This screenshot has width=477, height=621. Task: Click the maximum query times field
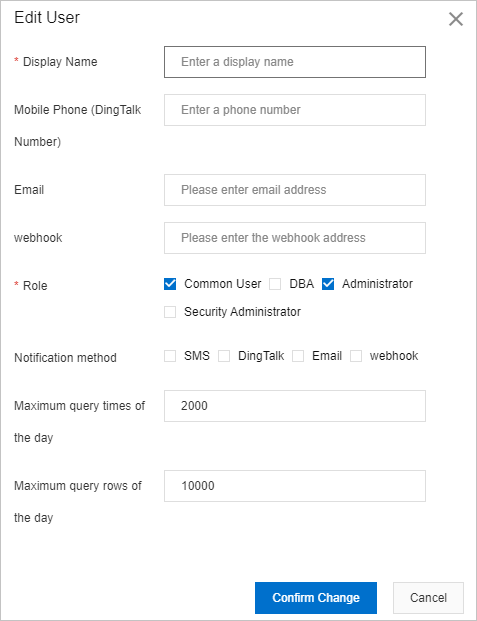(x=295, y=406)
